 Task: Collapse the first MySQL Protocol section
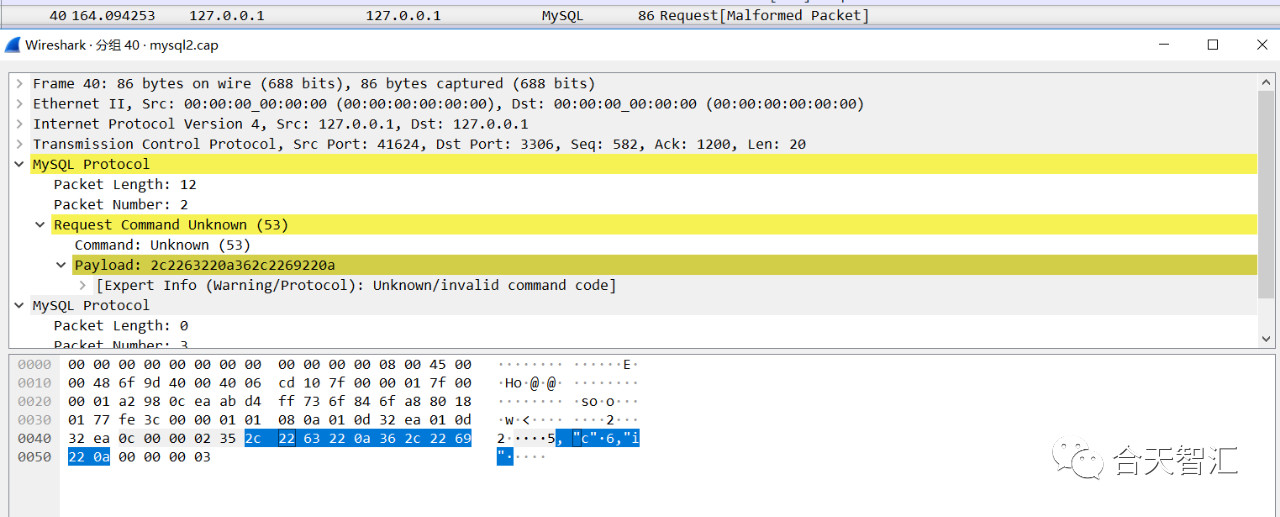(x=19, y=164)
